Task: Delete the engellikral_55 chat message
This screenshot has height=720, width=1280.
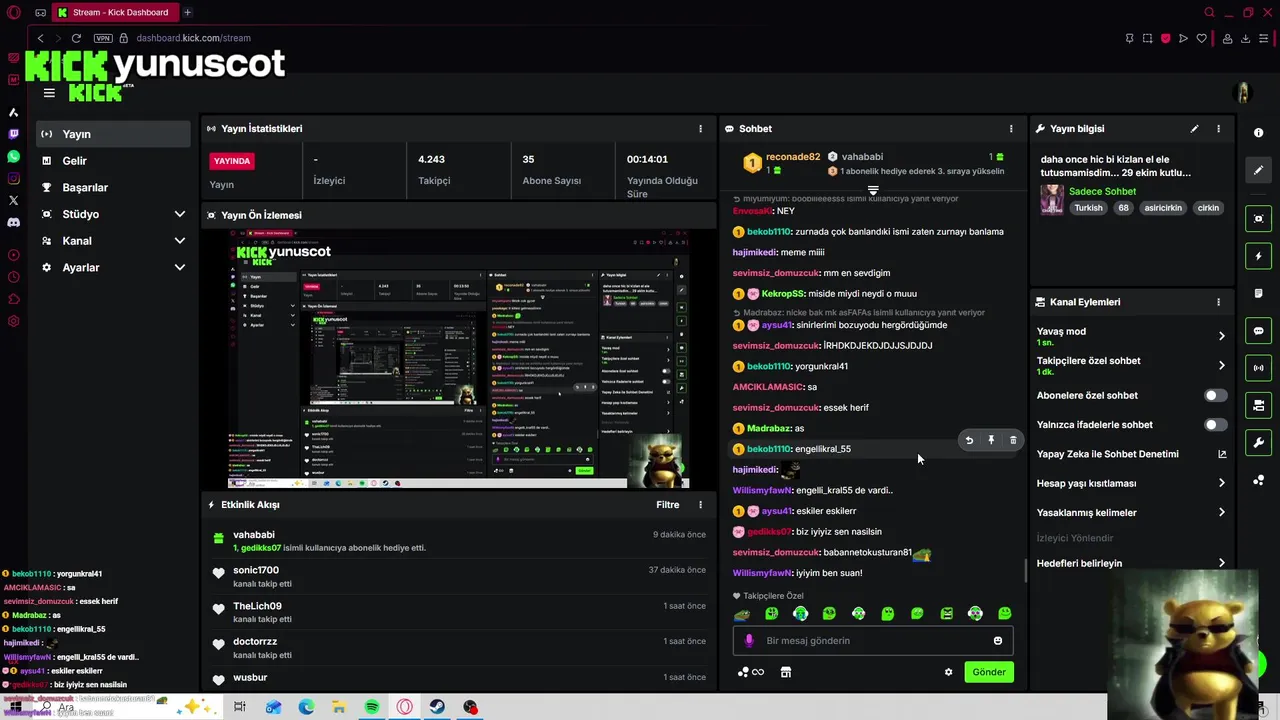Action: 1013,440
